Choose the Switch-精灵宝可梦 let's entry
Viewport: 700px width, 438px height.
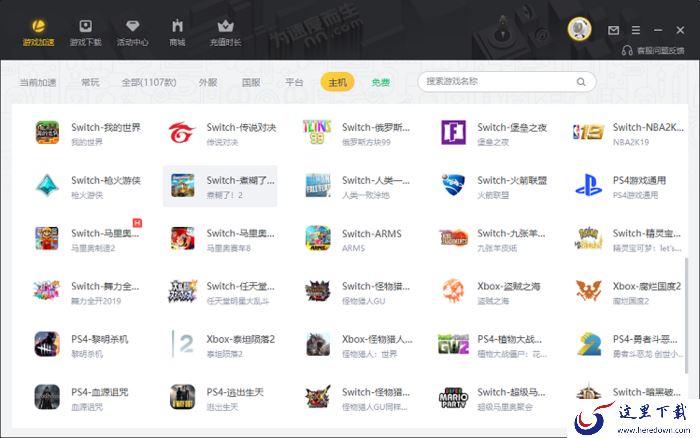coord(627,238)
